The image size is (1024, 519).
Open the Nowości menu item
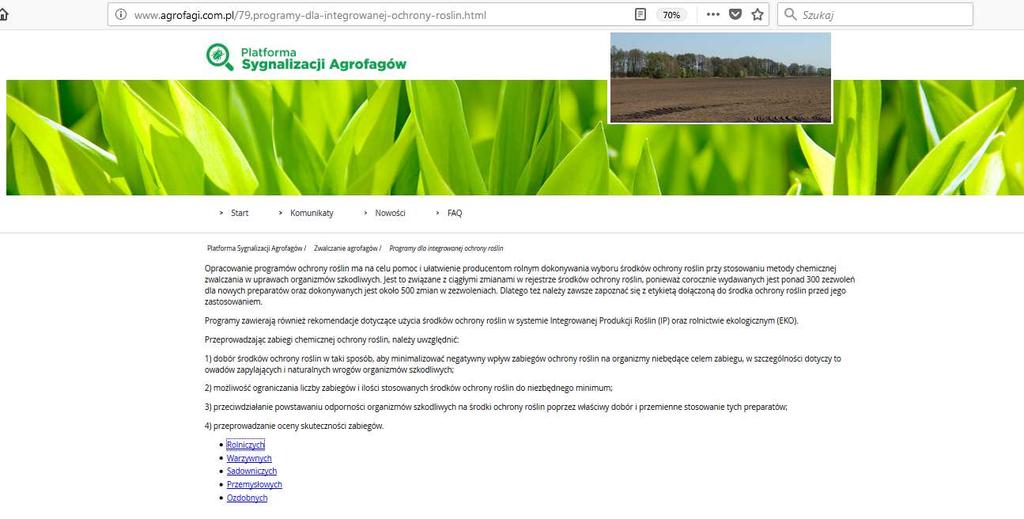click(x=390, y=213)
